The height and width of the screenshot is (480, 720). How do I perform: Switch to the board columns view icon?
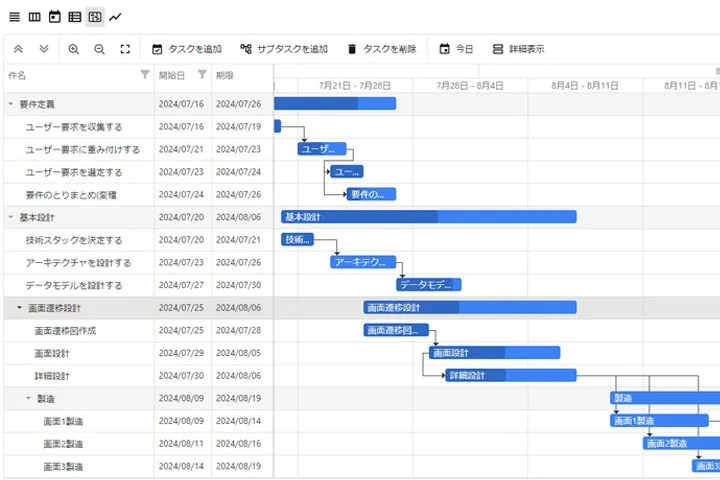[34, 17]
